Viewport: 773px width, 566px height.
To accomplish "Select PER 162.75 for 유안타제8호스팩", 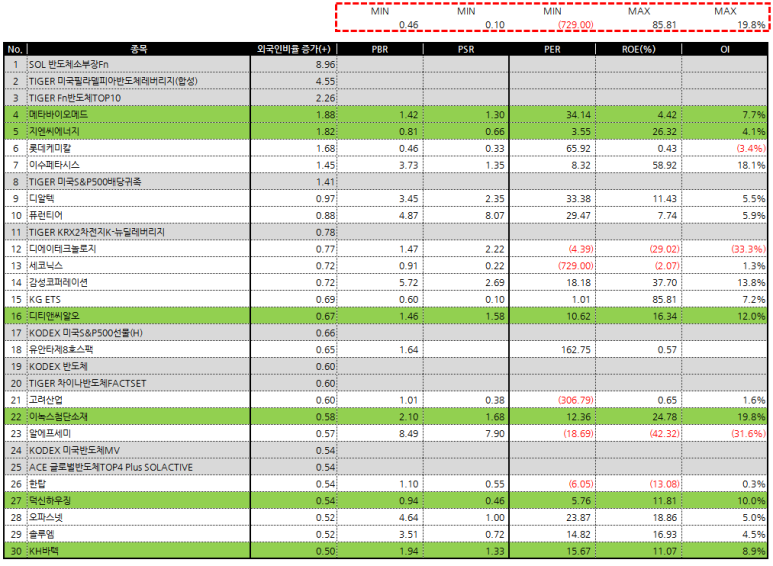I will click(576, 350).
